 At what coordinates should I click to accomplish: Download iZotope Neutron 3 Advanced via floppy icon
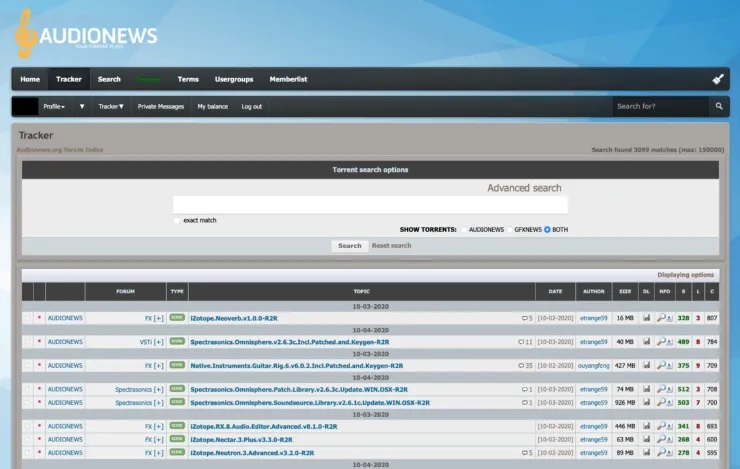(x=646, y=452)
